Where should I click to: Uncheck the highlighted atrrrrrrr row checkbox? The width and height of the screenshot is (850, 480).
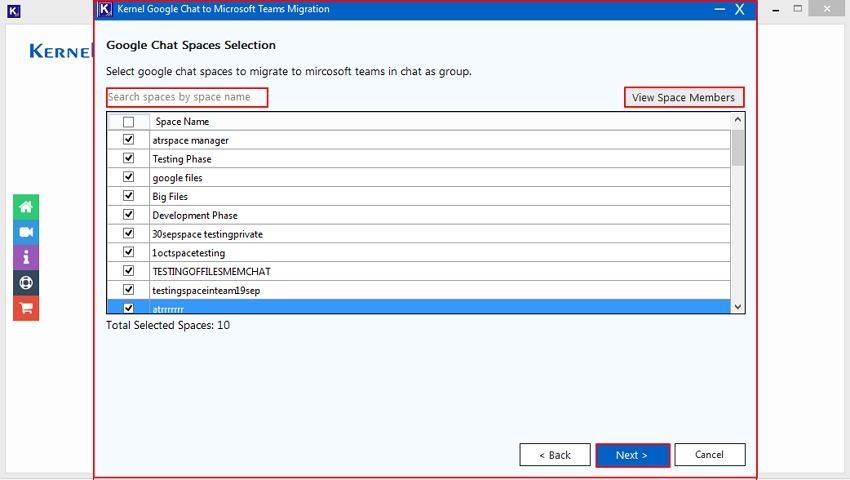pos(128,308)
